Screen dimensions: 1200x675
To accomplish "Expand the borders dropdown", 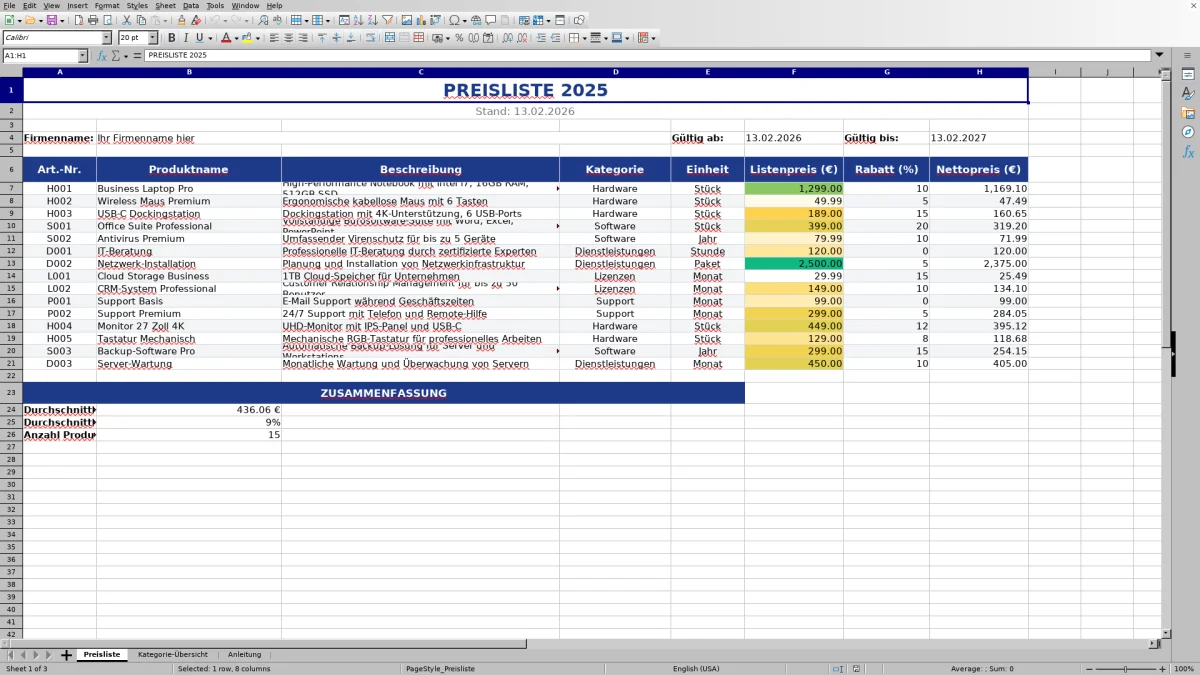I will click(x=585, y=38).
